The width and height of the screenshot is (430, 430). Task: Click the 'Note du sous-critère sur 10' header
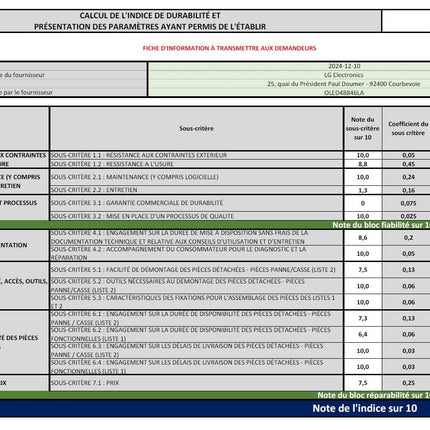pyautogui.click(x=363, y=128)
